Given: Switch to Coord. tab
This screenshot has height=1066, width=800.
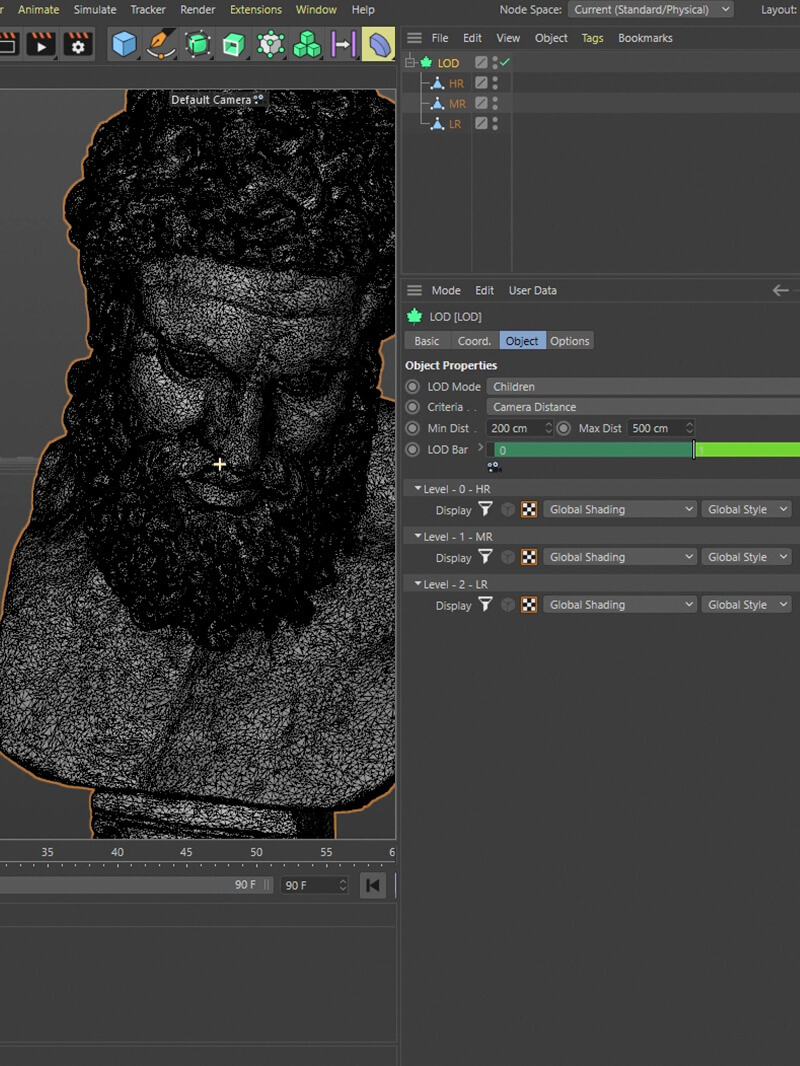Looking at the screenshot, I should coord(474,341).
